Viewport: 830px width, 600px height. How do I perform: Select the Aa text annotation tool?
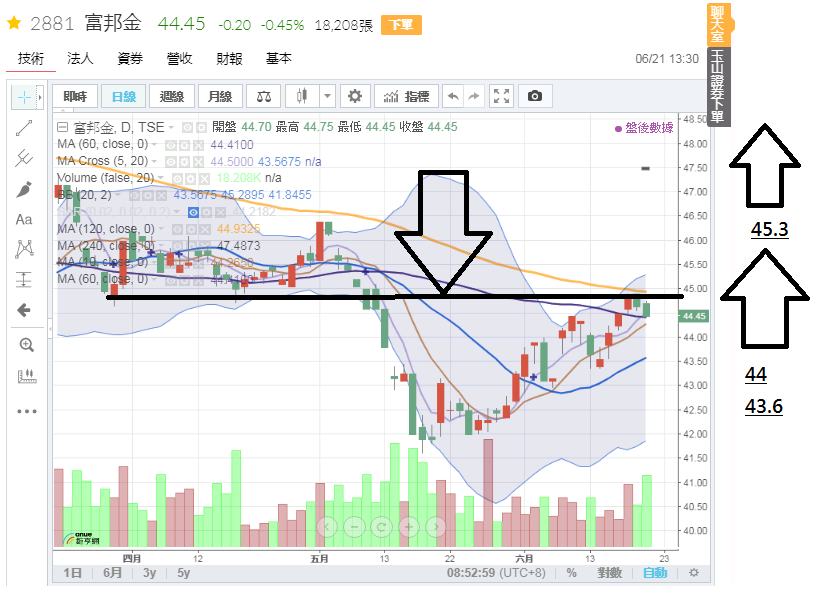(x=24, y=219)
